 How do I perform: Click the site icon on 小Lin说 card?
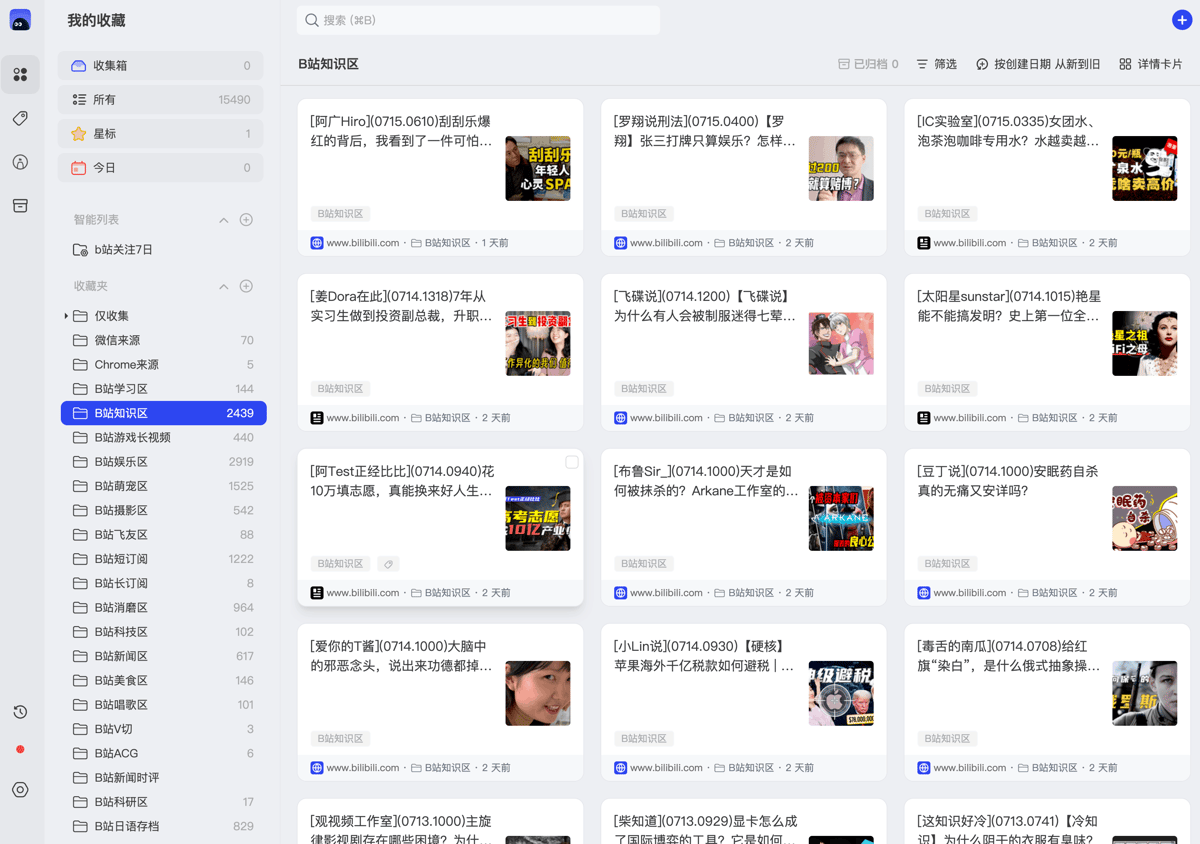(620, 768)
